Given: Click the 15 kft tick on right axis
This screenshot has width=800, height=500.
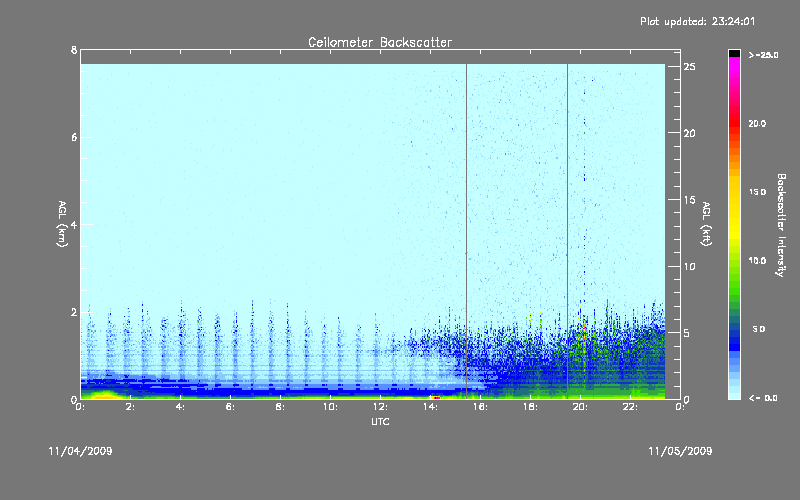Looking at the screenshot, I should (690, 200).
